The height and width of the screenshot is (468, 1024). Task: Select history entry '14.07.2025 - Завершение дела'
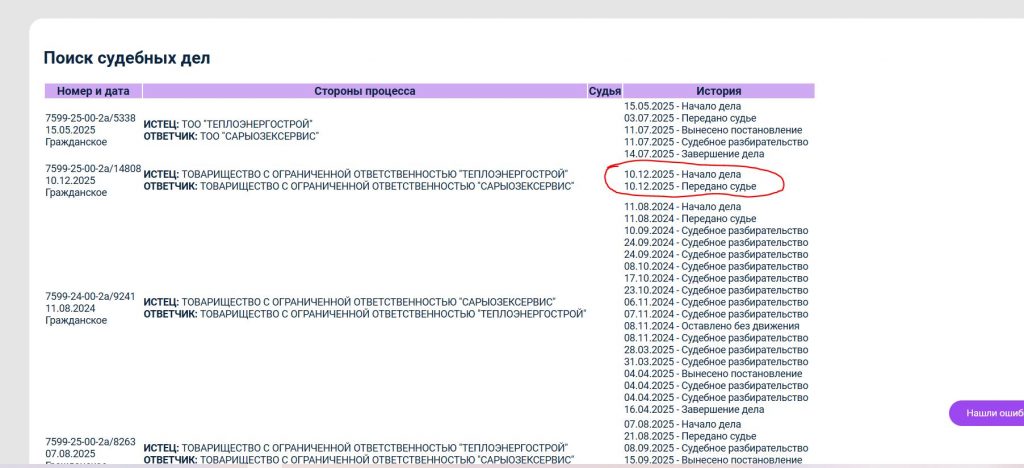tap(694, 154)
